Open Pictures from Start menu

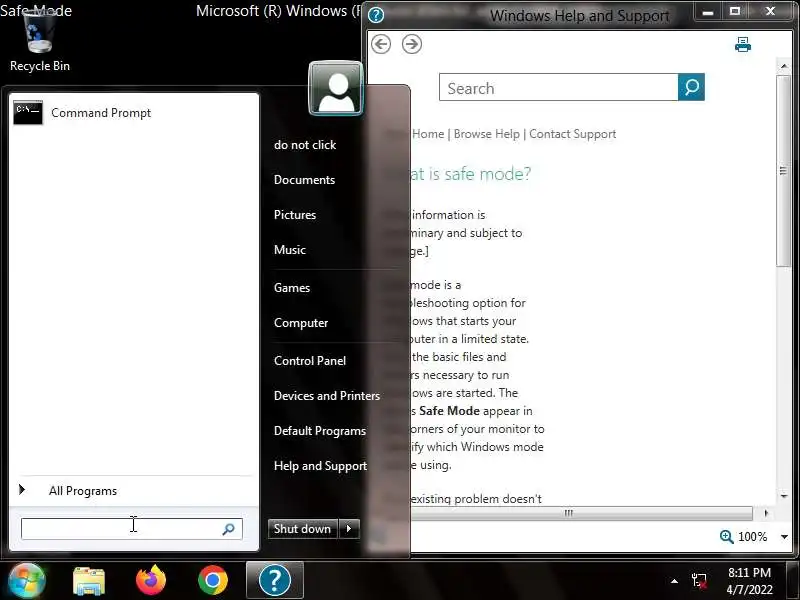295,215
